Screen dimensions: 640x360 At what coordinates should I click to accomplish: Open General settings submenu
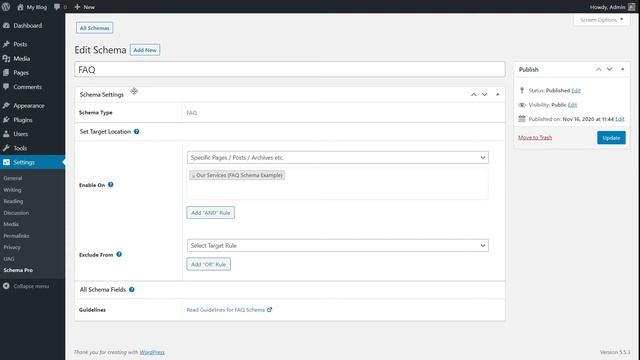pyautogui.click(x=13, y=178)
